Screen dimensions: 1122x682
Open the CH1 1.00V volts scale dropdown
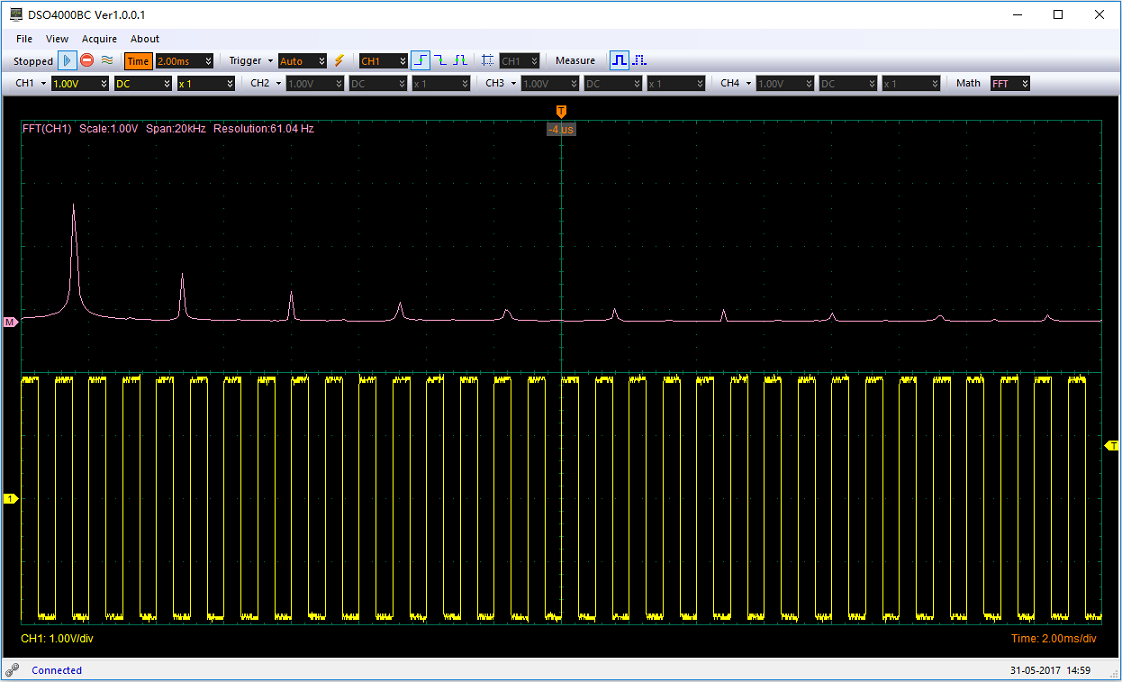click(x=80, y=84)
